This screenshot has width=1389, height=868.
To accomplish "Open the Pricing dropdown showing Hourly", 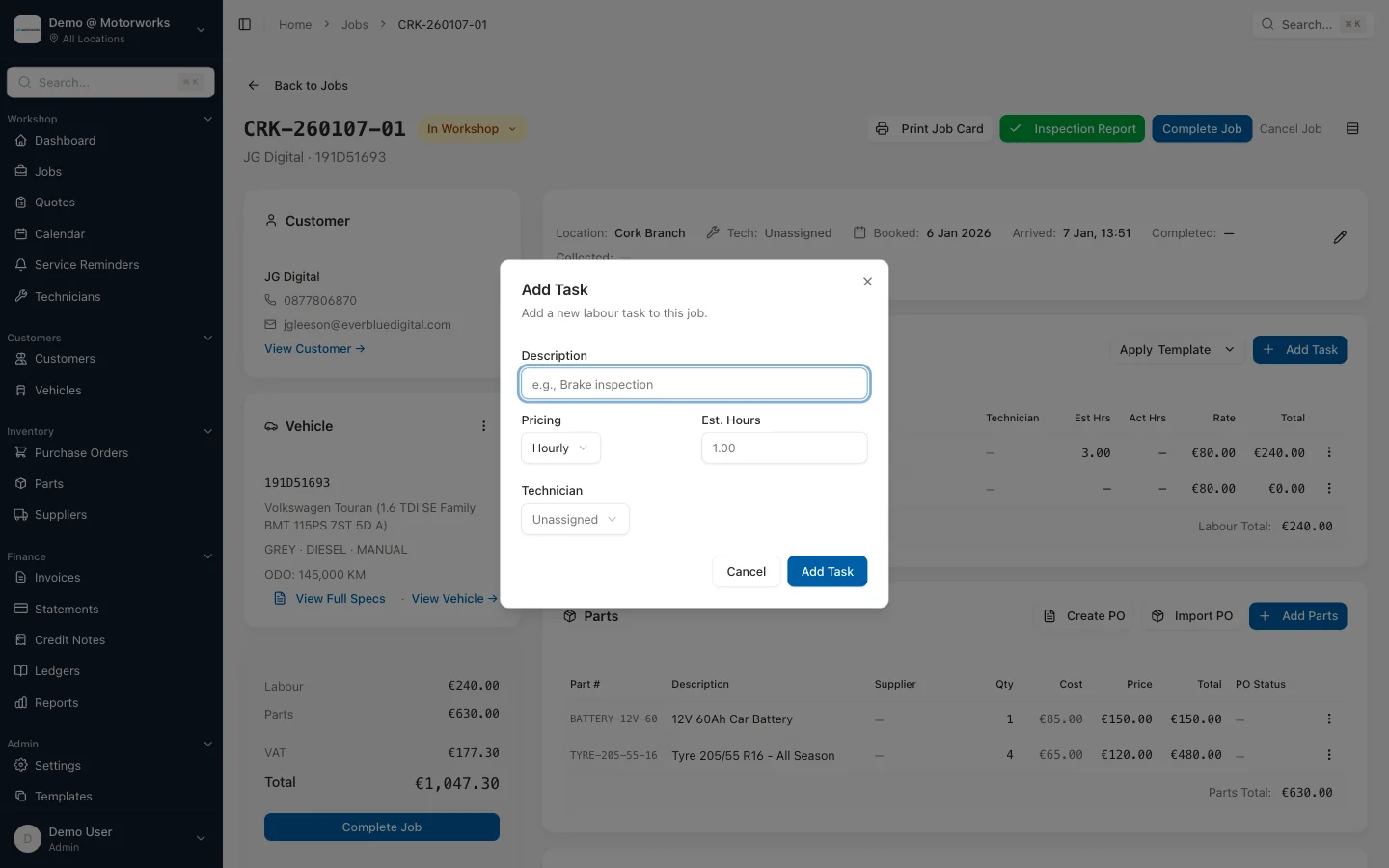I will (x=559, y=448).
